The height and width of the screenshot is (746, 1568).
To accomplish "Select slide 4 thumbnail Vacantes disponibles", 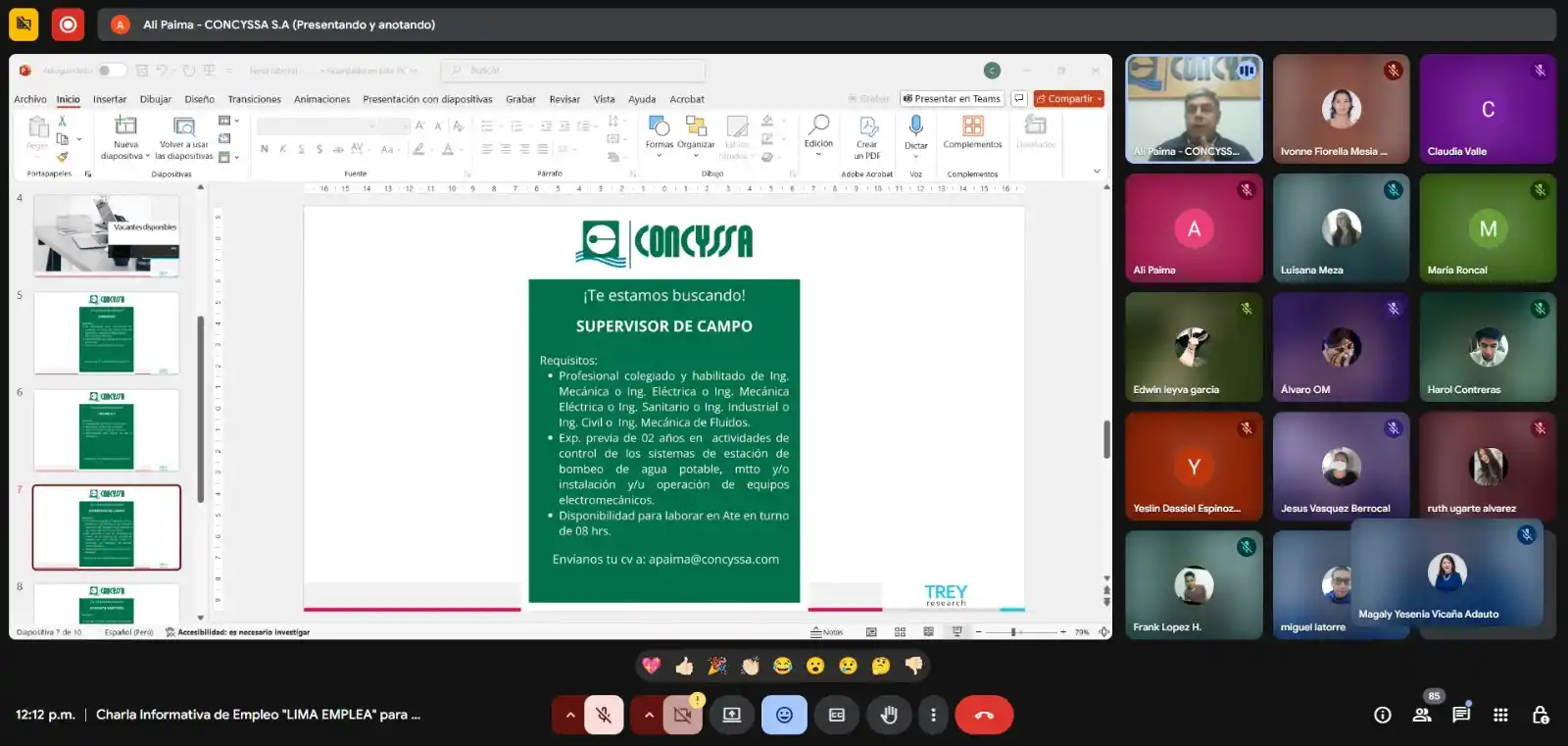I will (x=107, y=234).
